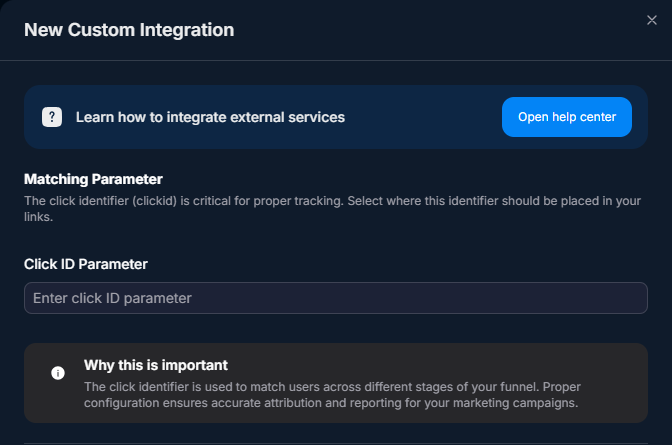Click the funnel attribution explanation text

click(332, 395)
